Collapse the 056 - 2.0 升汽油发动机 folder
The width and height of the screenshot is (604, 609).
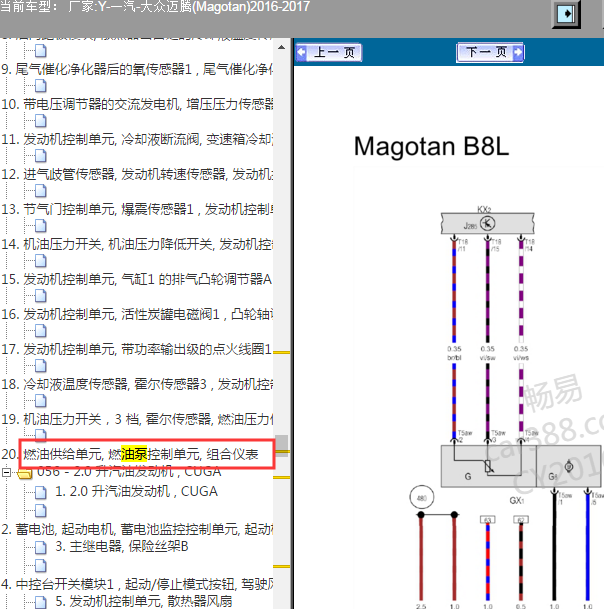point(6,473)
